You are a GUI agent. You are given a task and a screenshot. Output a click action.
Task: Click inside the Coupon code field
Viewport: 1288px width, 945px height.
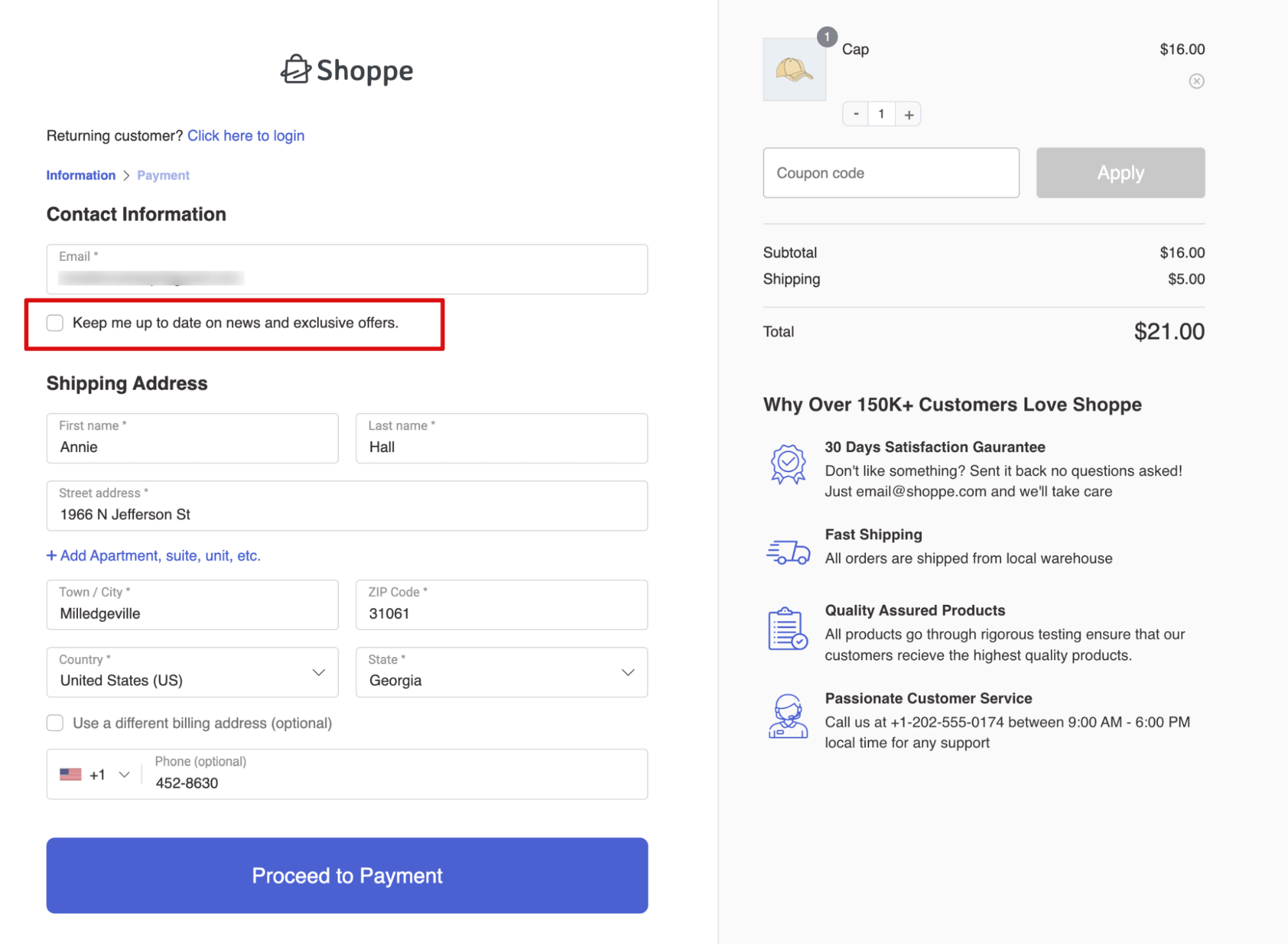pos(891,172)
